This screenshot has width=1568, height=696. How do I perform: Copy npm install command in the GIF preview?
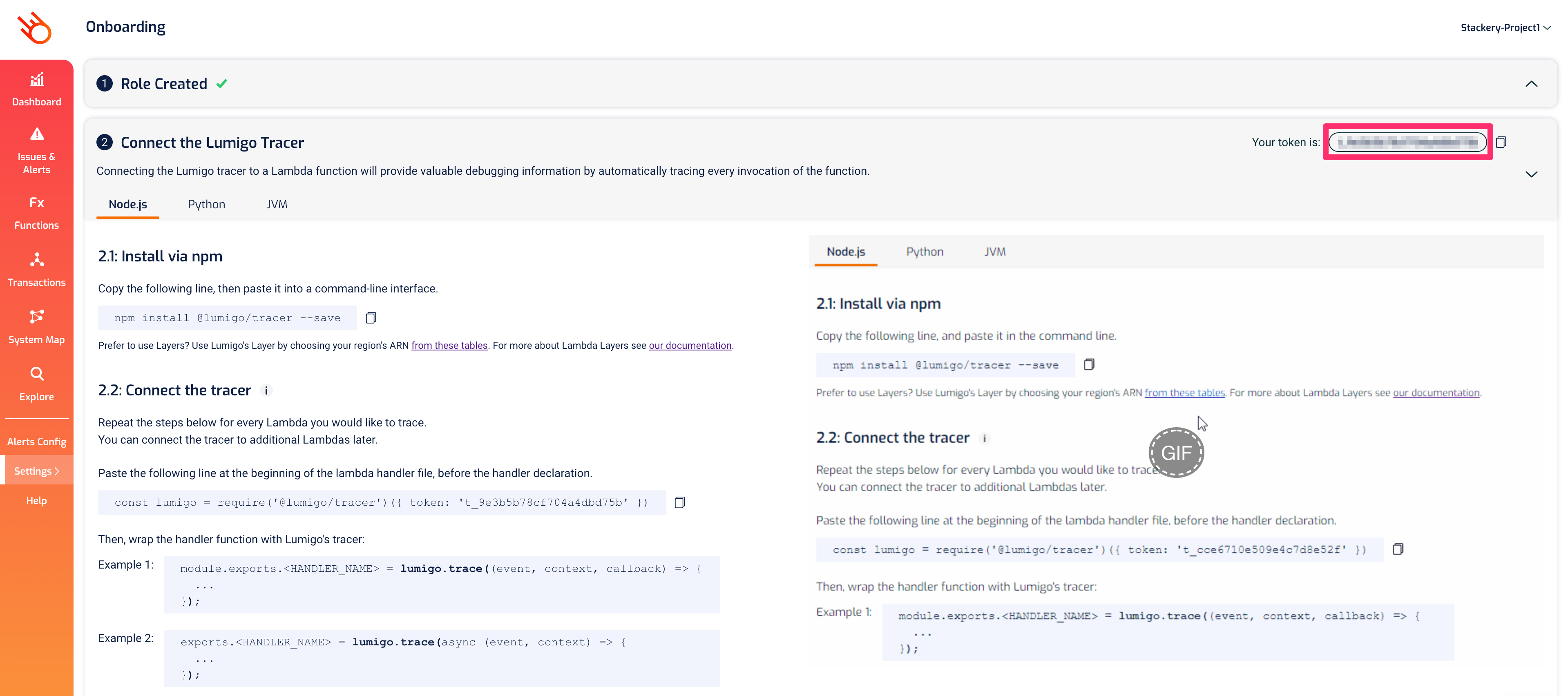pos(1089,365)
